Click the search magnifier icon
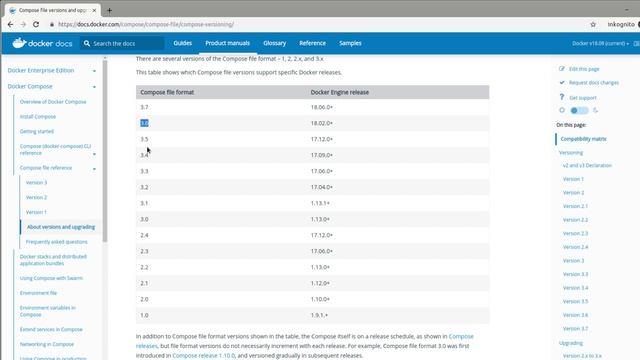This screenshot has height=360, width=640. tap(87, 43)
